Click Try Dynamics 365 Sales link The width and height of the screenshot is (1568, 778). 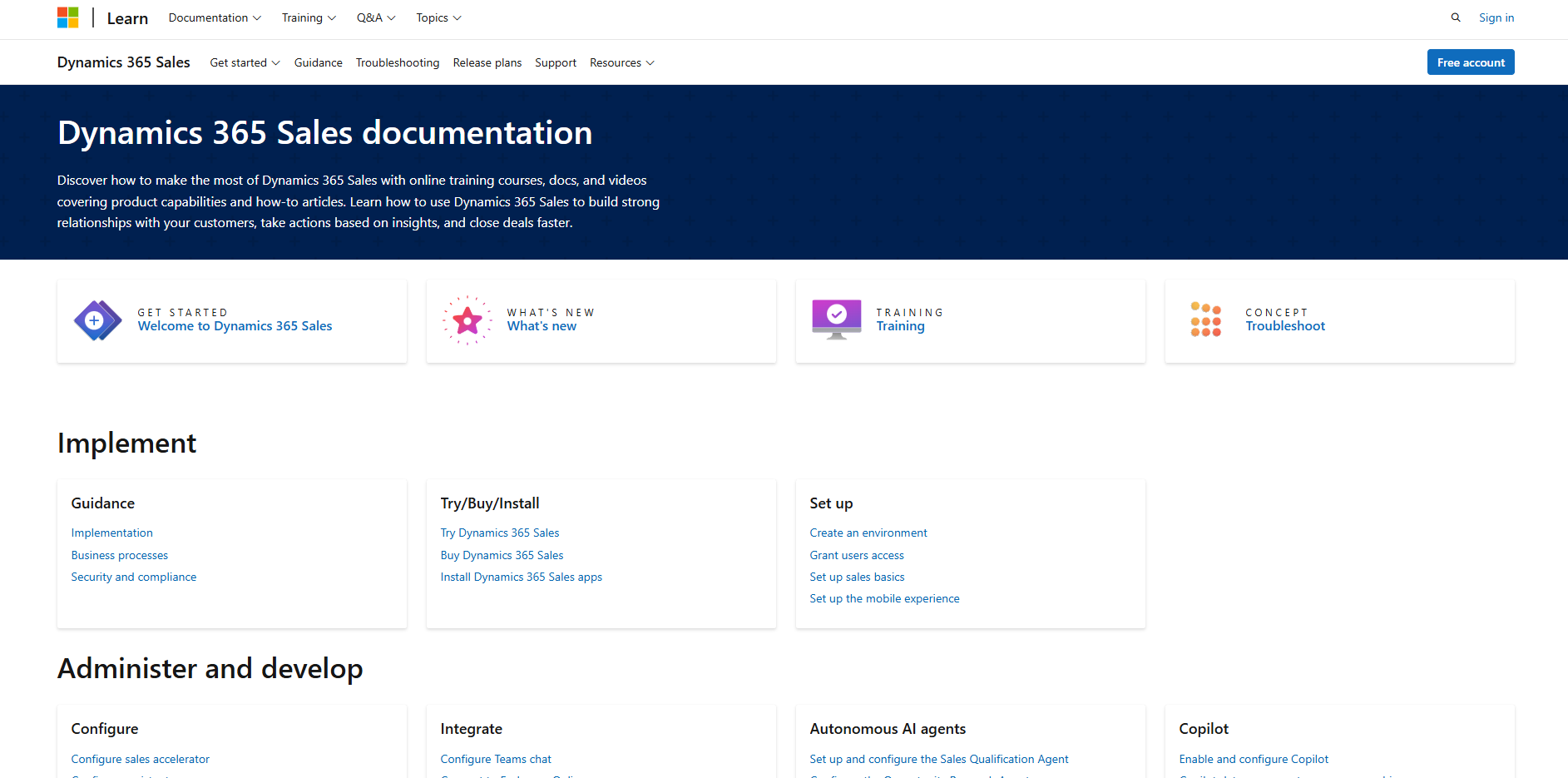pos(500,533)
